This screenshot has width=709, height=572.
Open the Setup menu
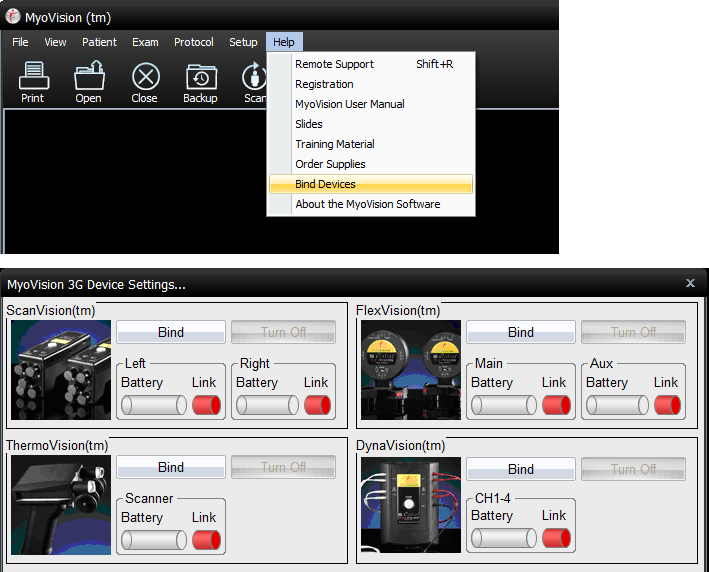click(x=243, y=42)
